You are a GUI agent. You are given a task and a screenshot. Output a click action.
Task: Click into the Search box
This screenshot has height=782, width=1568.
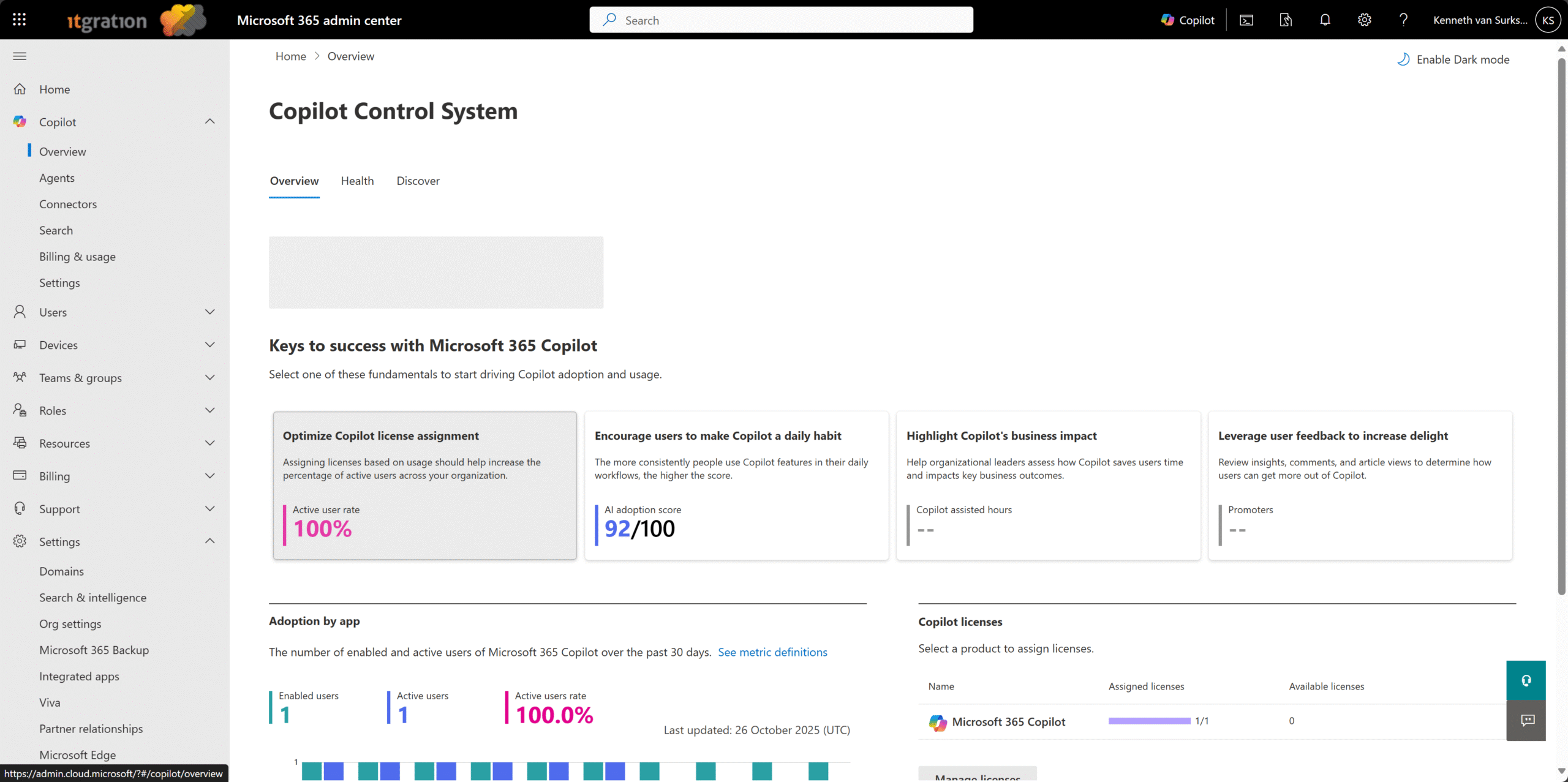[x=781, y=20]
